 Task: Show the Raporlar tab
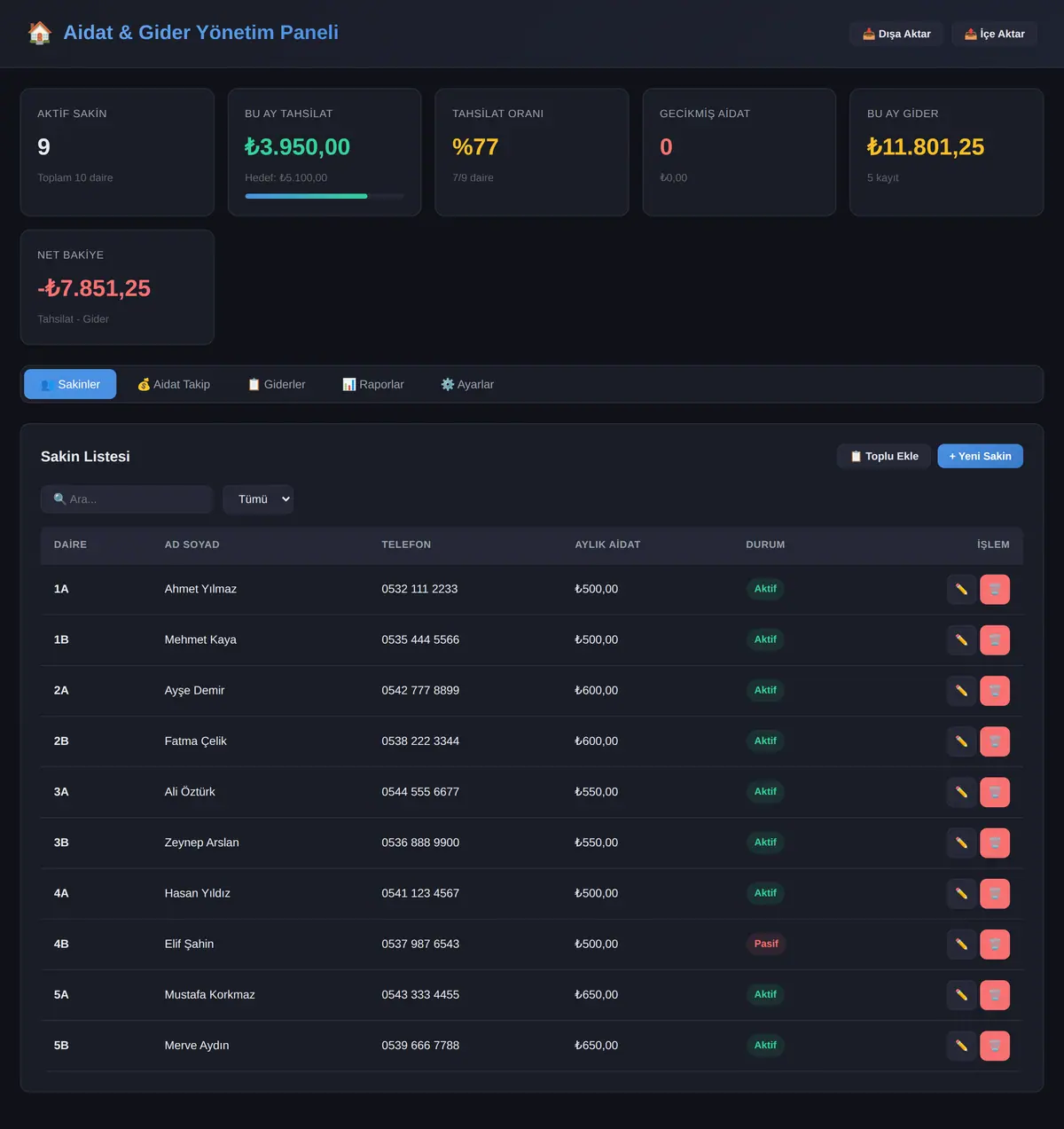(373, 384)
